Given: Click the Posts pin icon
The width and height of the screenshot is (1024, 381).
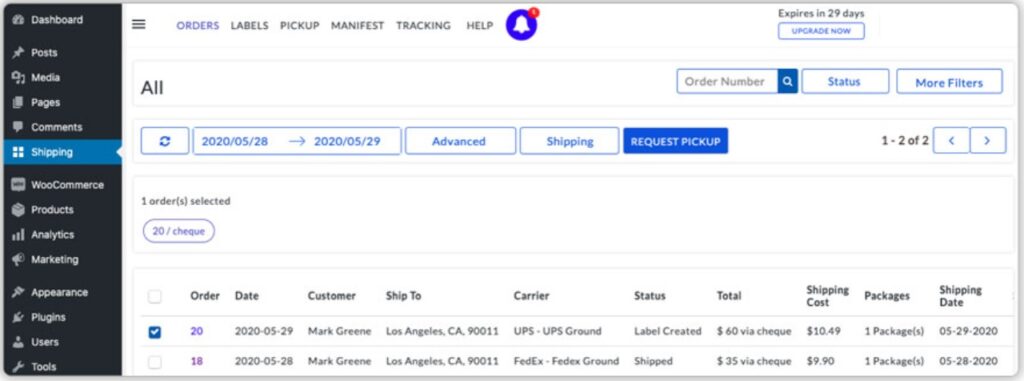Looking at the screenshot, I should click(x=18, y=52).
